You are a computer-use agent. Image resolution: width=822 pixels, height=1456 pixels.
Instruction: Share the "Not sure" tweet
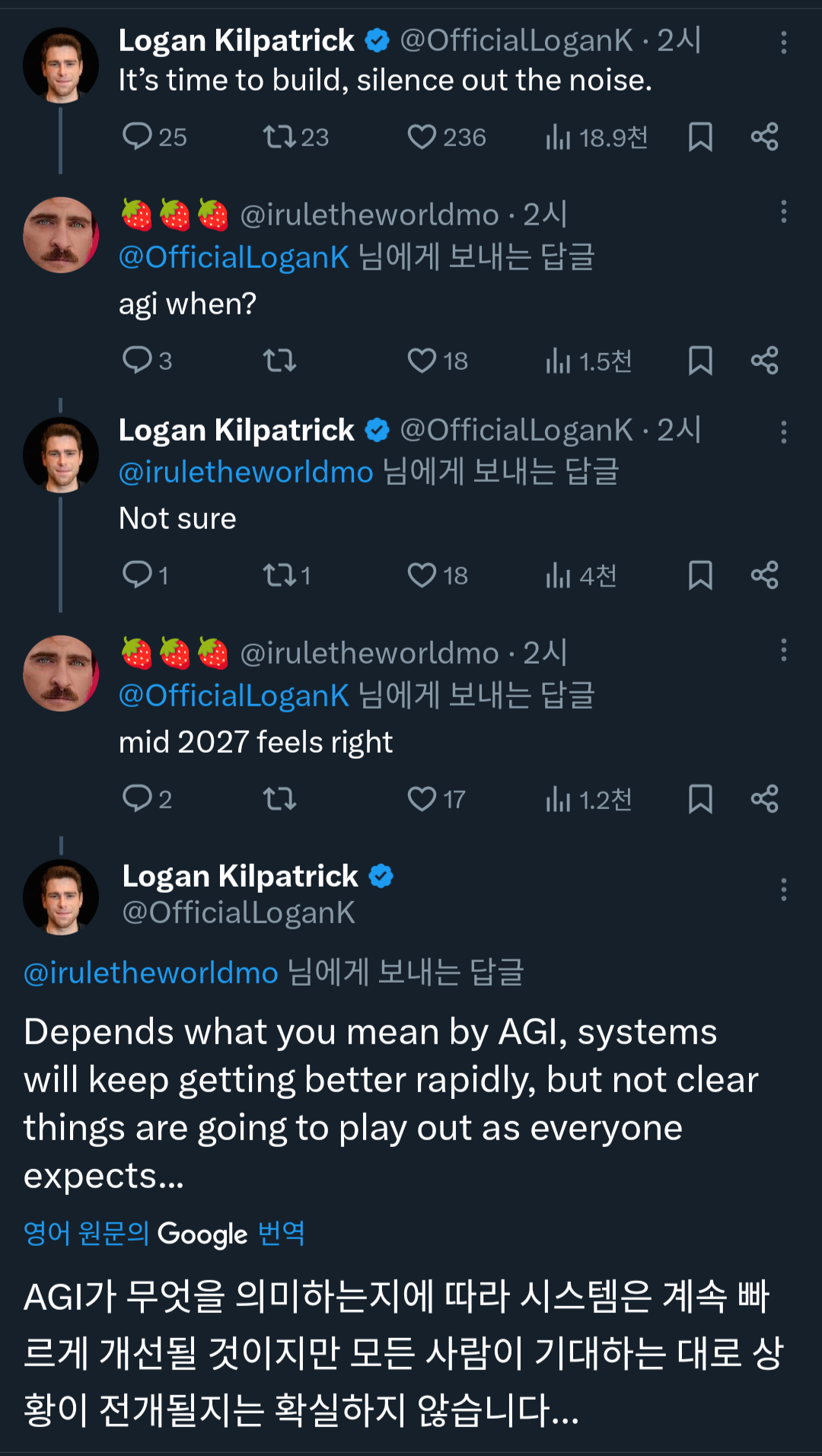(764, 575)
